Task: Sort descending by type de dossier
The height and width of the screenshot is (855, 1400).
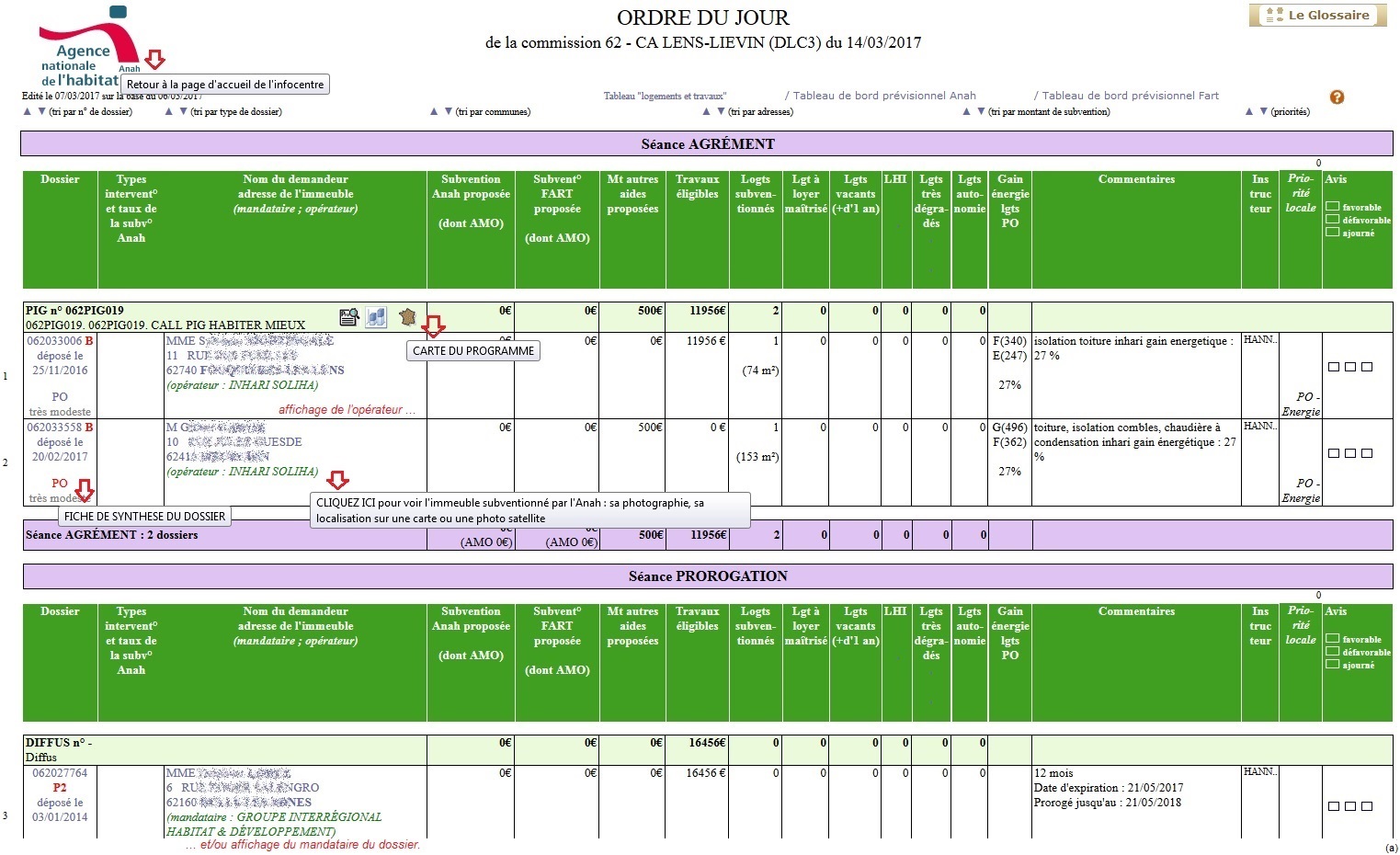Action: [183, 112]
